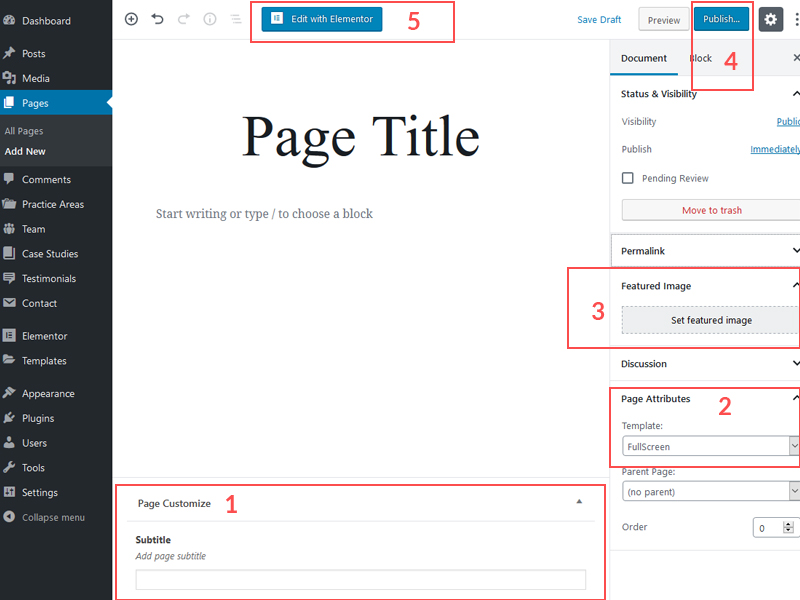Click the Subtitle text input field
The height and width of the screenshot is (600, 800).
point(360,579)
